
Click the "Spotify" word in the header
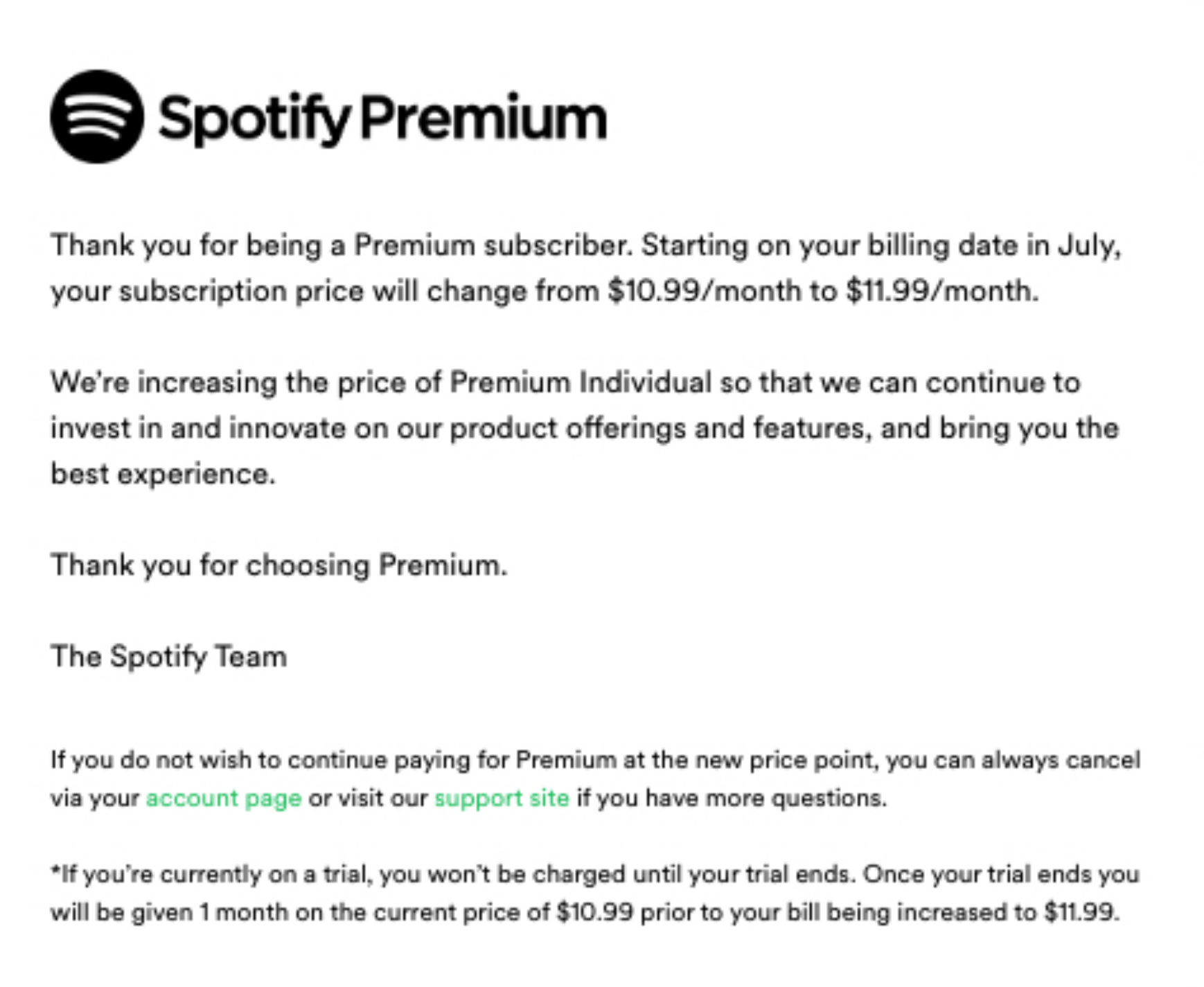pos(254,118)
